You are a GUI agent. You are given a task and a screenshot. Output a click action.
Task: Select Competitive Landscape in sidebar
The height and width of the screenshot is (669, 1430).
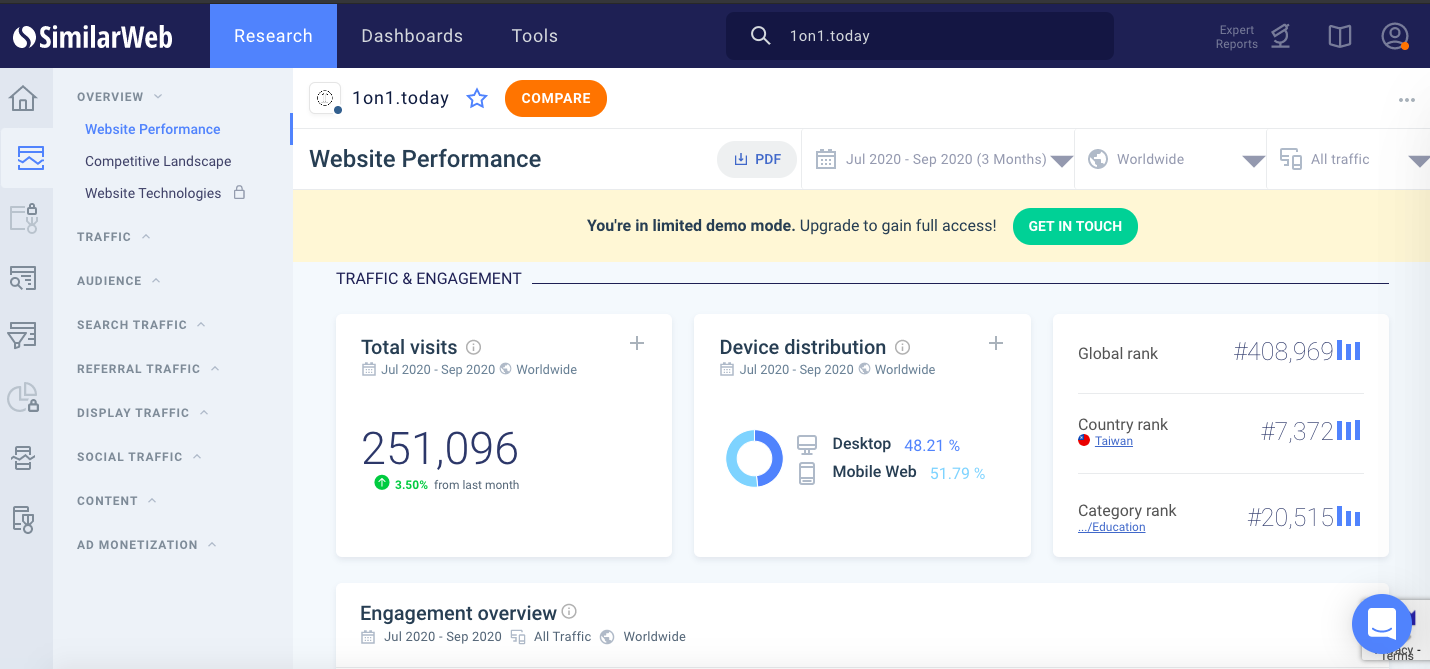pyautogui.click(x=158, y=161)
